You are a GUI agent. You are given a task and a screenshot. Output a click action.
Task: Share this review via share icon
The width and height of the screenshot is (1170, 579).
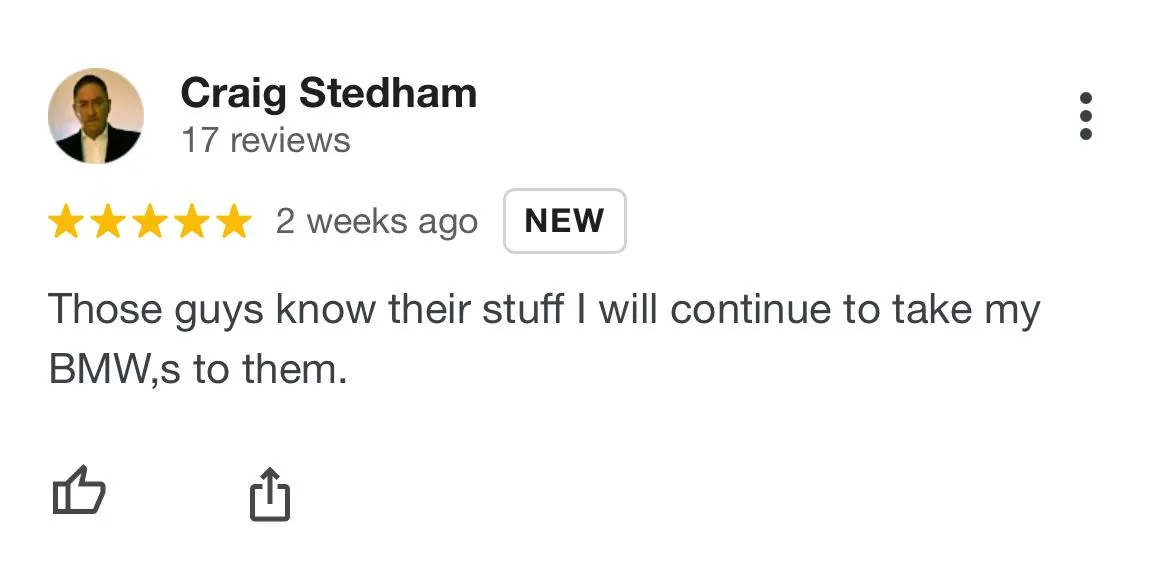pyautogui.click(x=269, y=493)
